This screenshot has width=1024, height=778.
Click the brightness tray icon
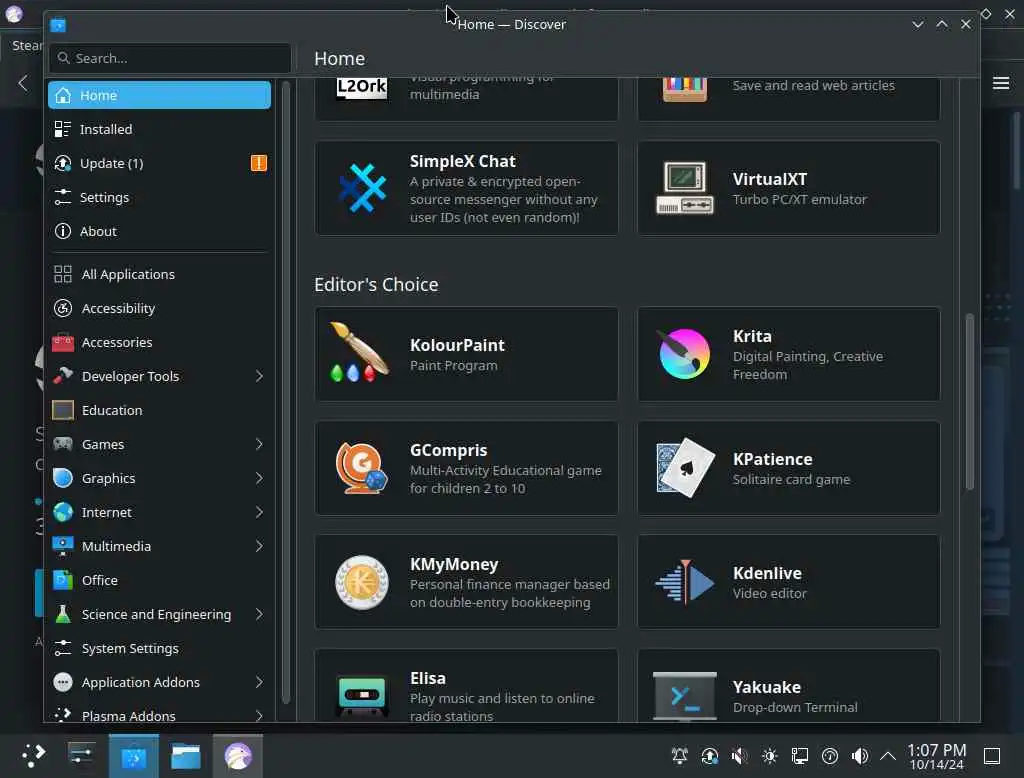coord(769,756)
